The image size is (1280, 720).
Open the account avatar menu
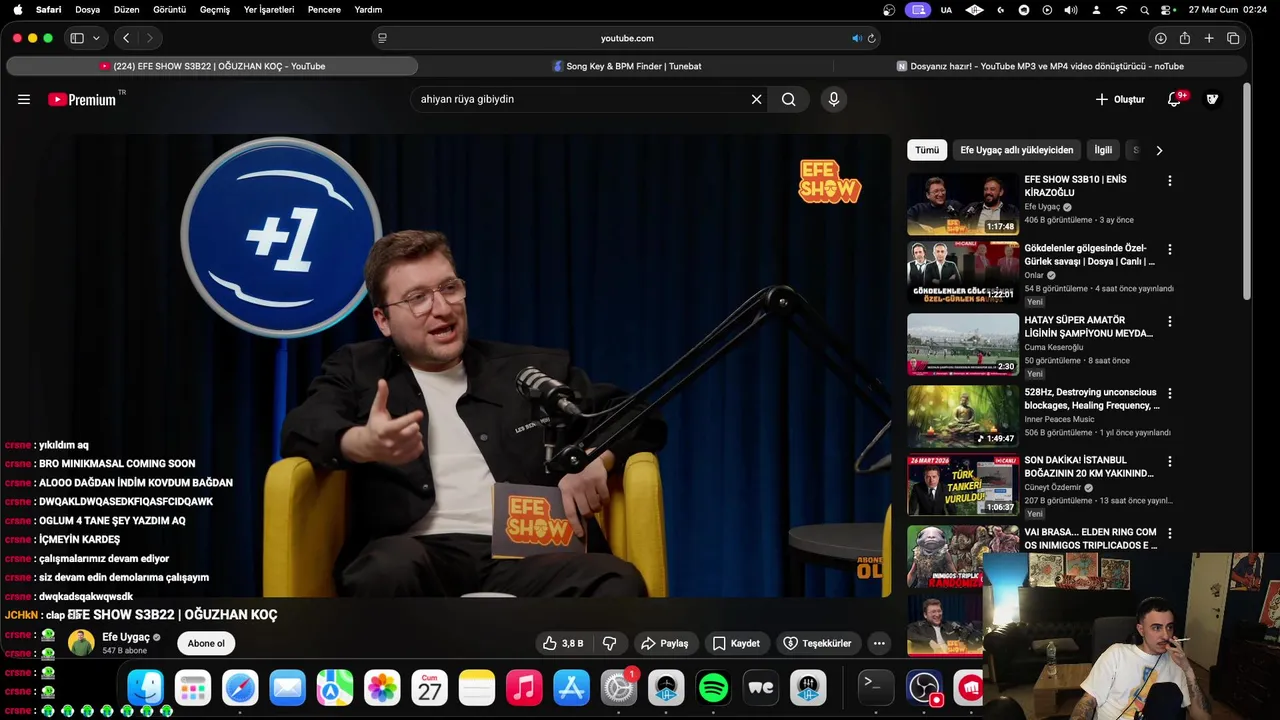coord(1213,99)
